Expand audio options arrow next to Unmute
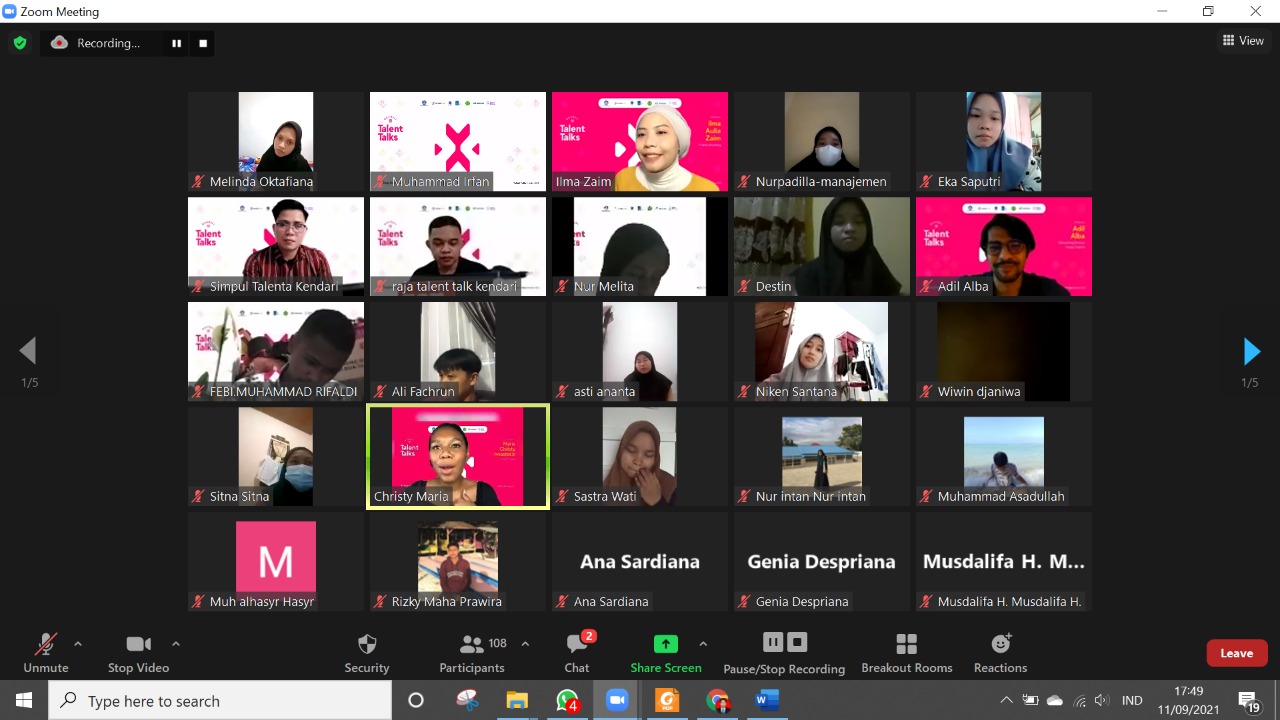Viewport: 1280px width, 720px height. [x=78, y=644]
